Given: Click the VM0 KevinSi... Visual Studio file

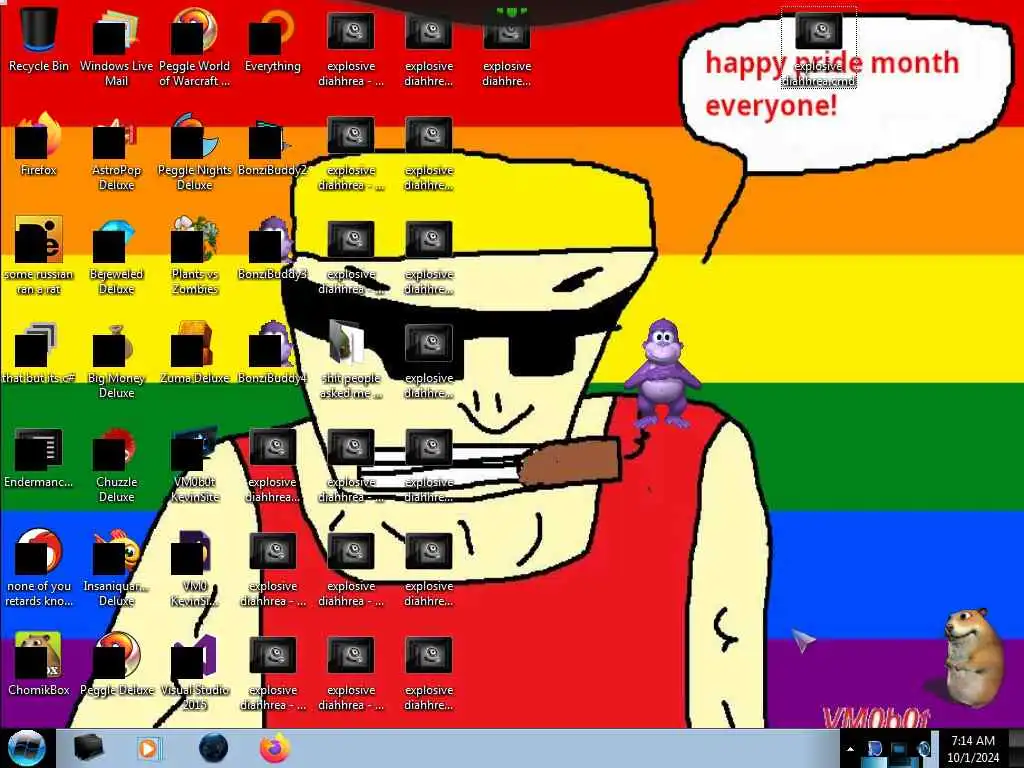Looking at the screenshot, I should click(194, 568).
